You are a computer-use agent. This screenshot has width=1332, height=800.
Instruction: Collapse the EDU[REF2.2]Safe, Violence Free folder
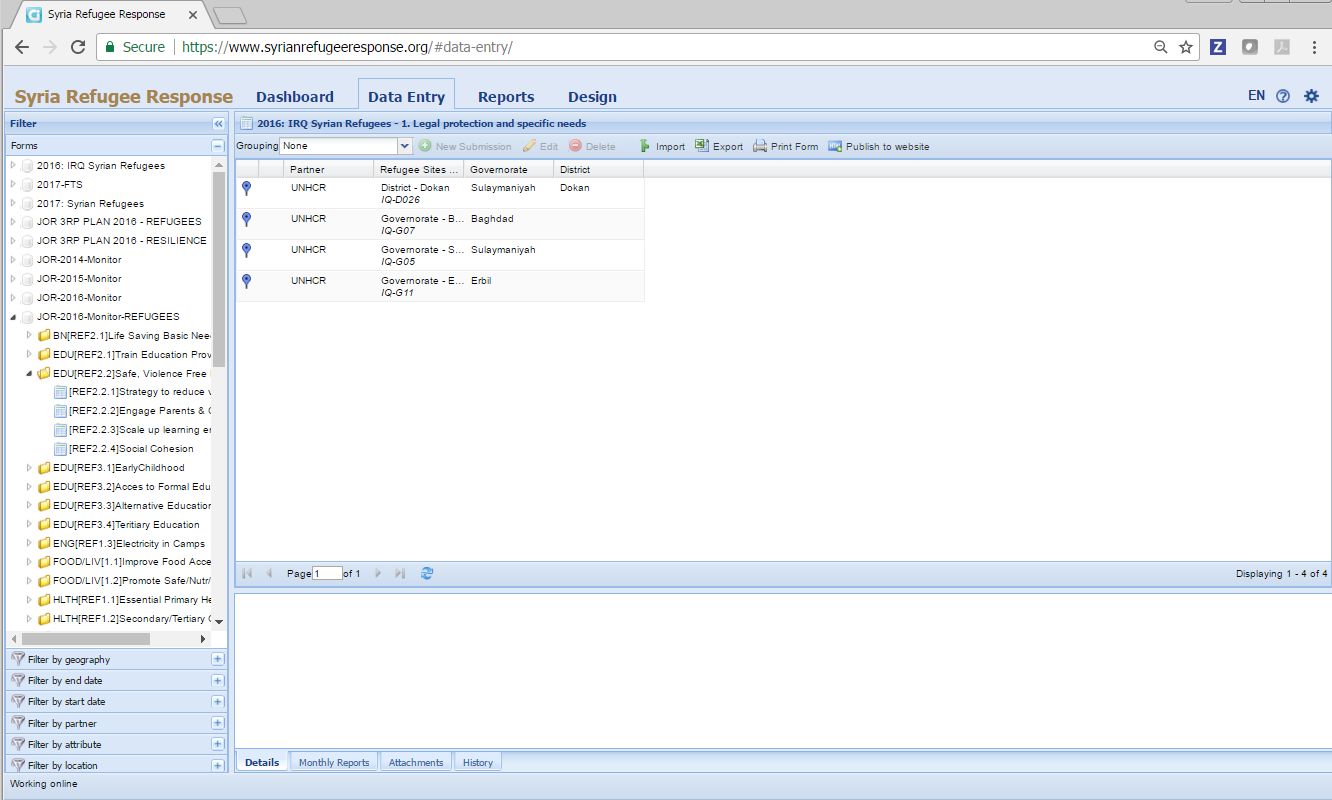[x=30, y=373]
